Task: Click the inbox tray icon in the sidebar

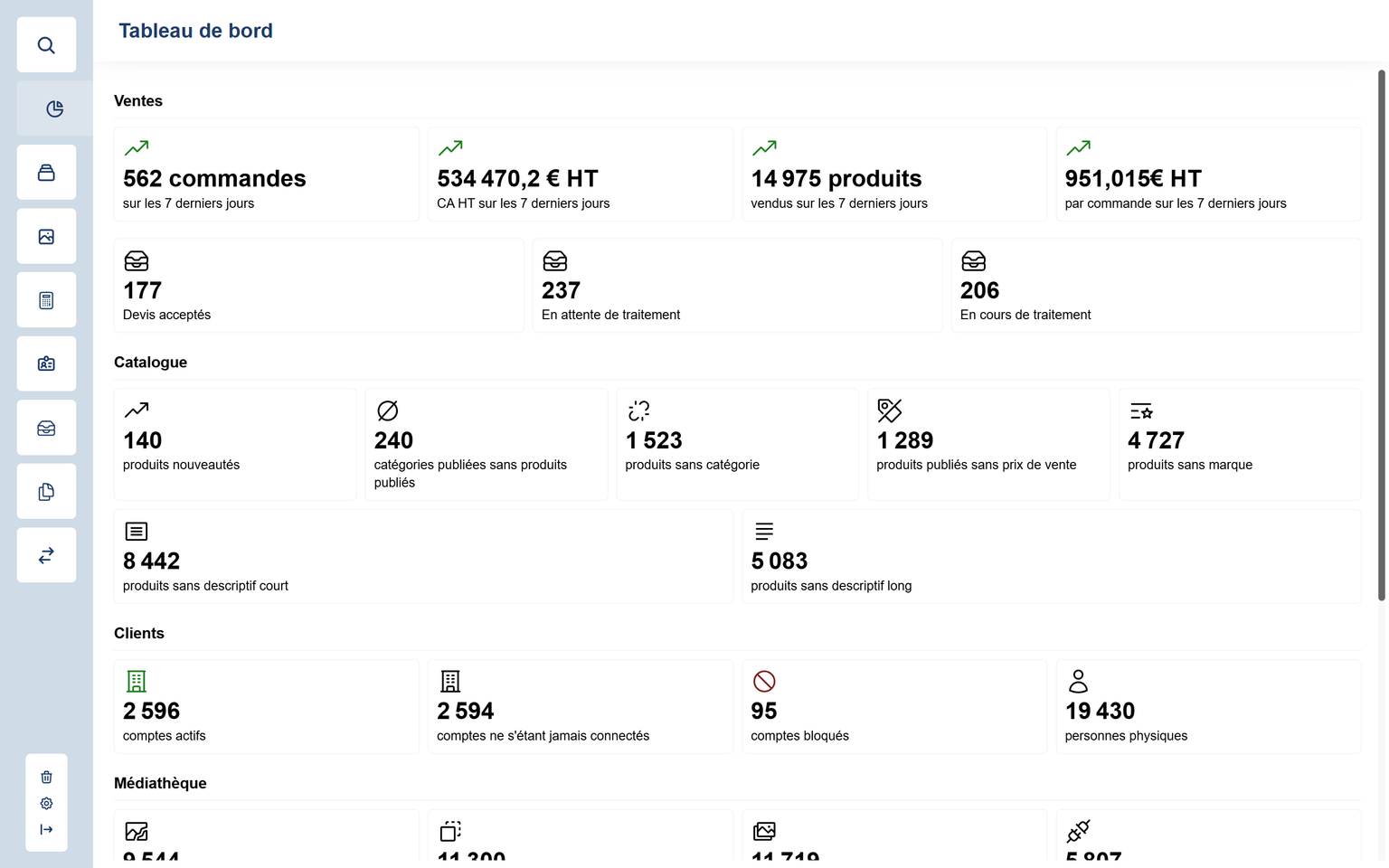Action: [46, 428]
